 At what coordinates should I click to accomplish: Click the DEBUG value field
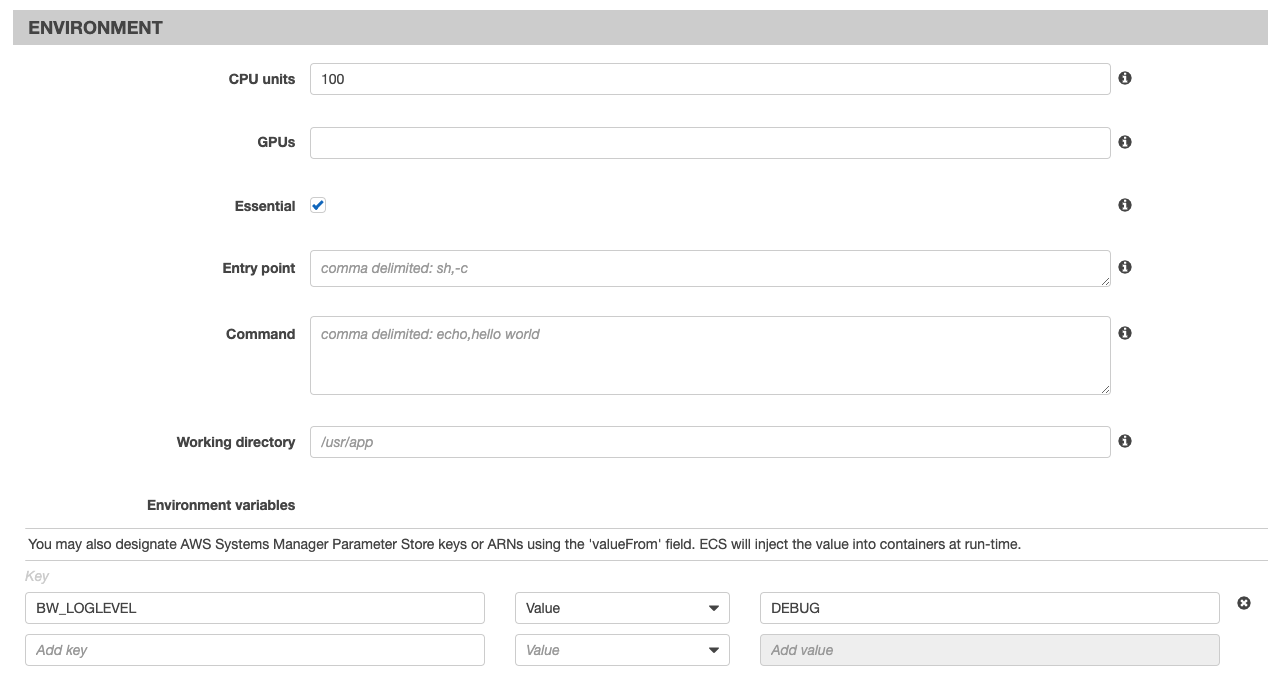click(x=989, y=608)
